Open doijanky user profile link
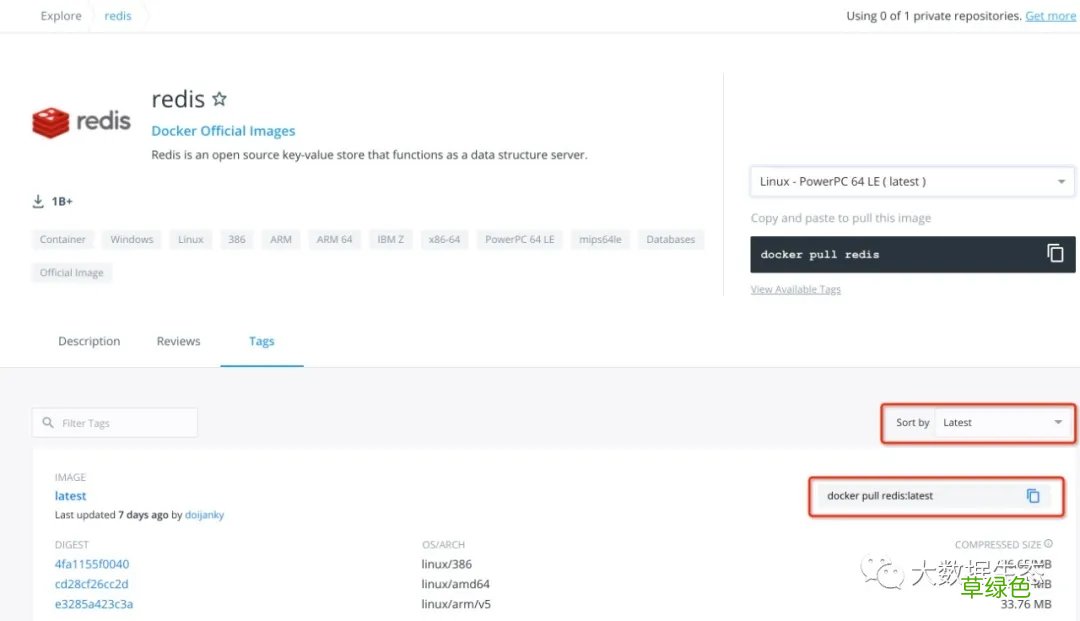1080x621 pixels. pyautogui.click(x=205, y=515)
